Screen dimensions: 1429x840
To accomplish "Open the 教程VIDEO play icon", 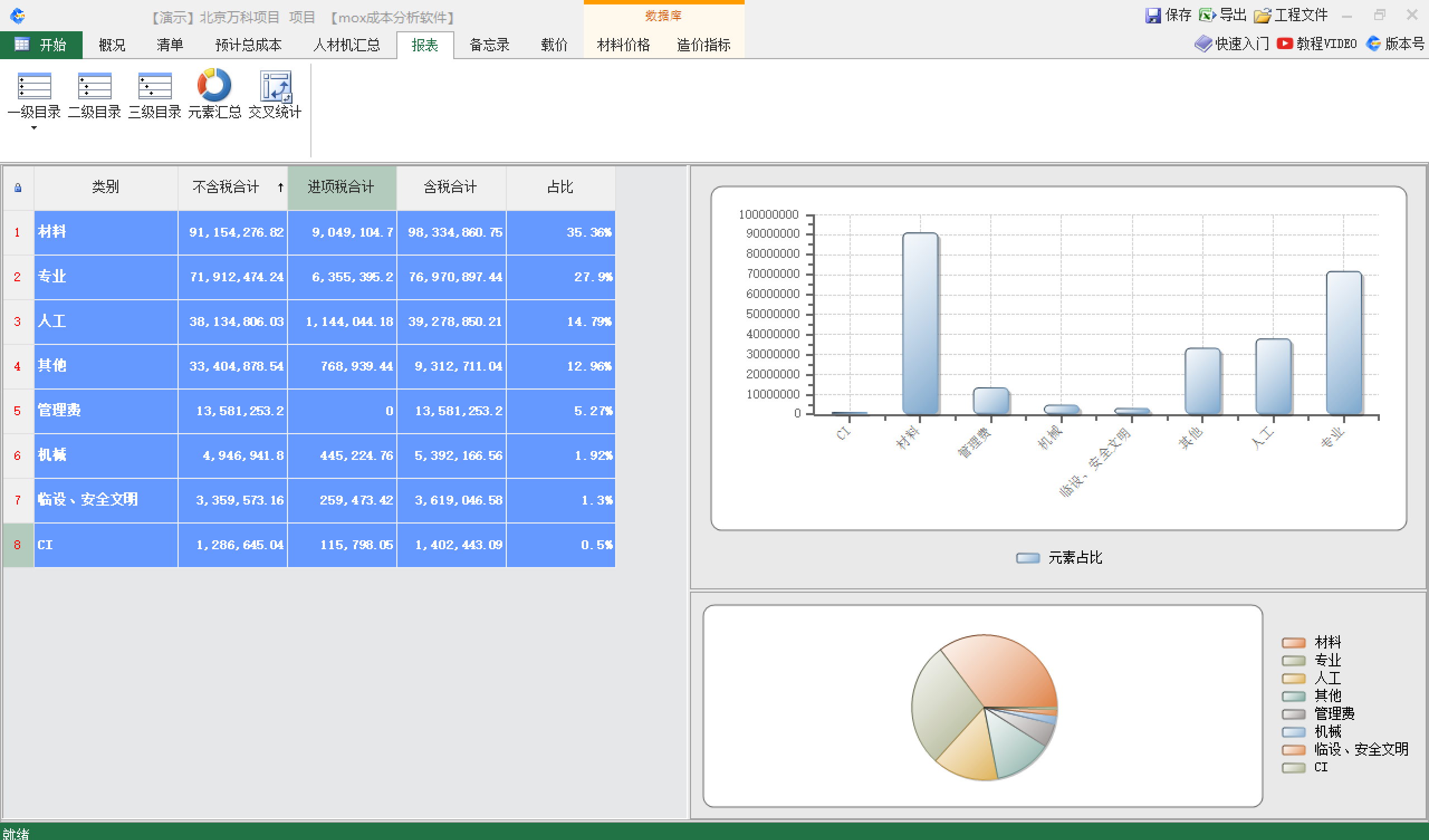I will pyautogui.click(x=1284, y=44).
